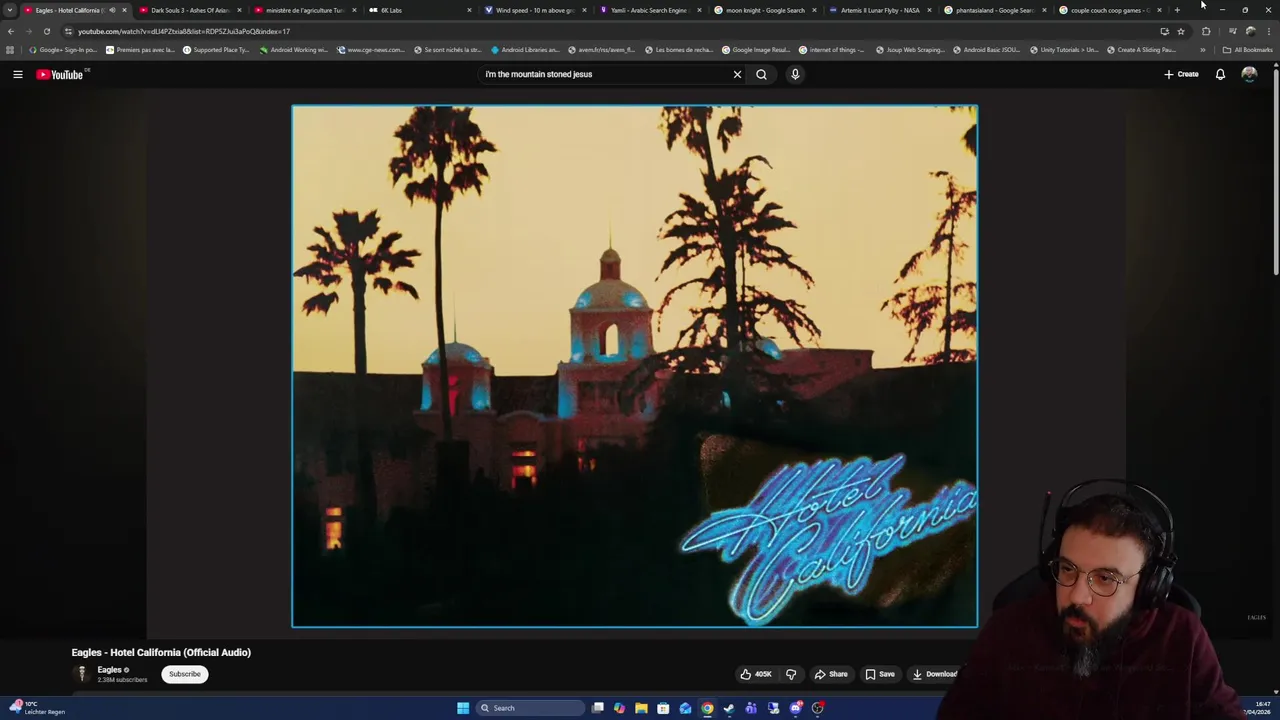Click the Download button
This screenshot has height=720, width=1280.
click(934, 674)
